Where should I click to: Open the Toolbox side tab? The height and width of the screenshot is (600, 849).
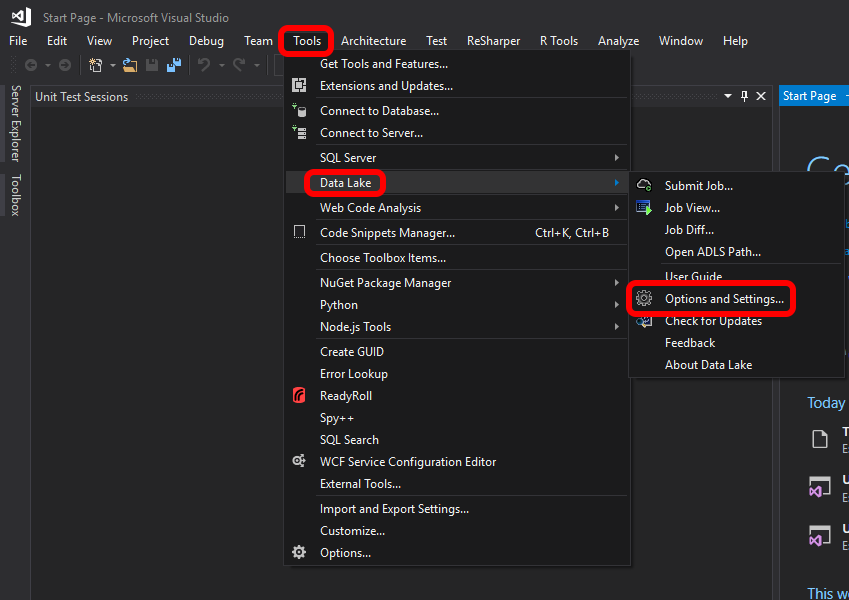coord(16,195)
